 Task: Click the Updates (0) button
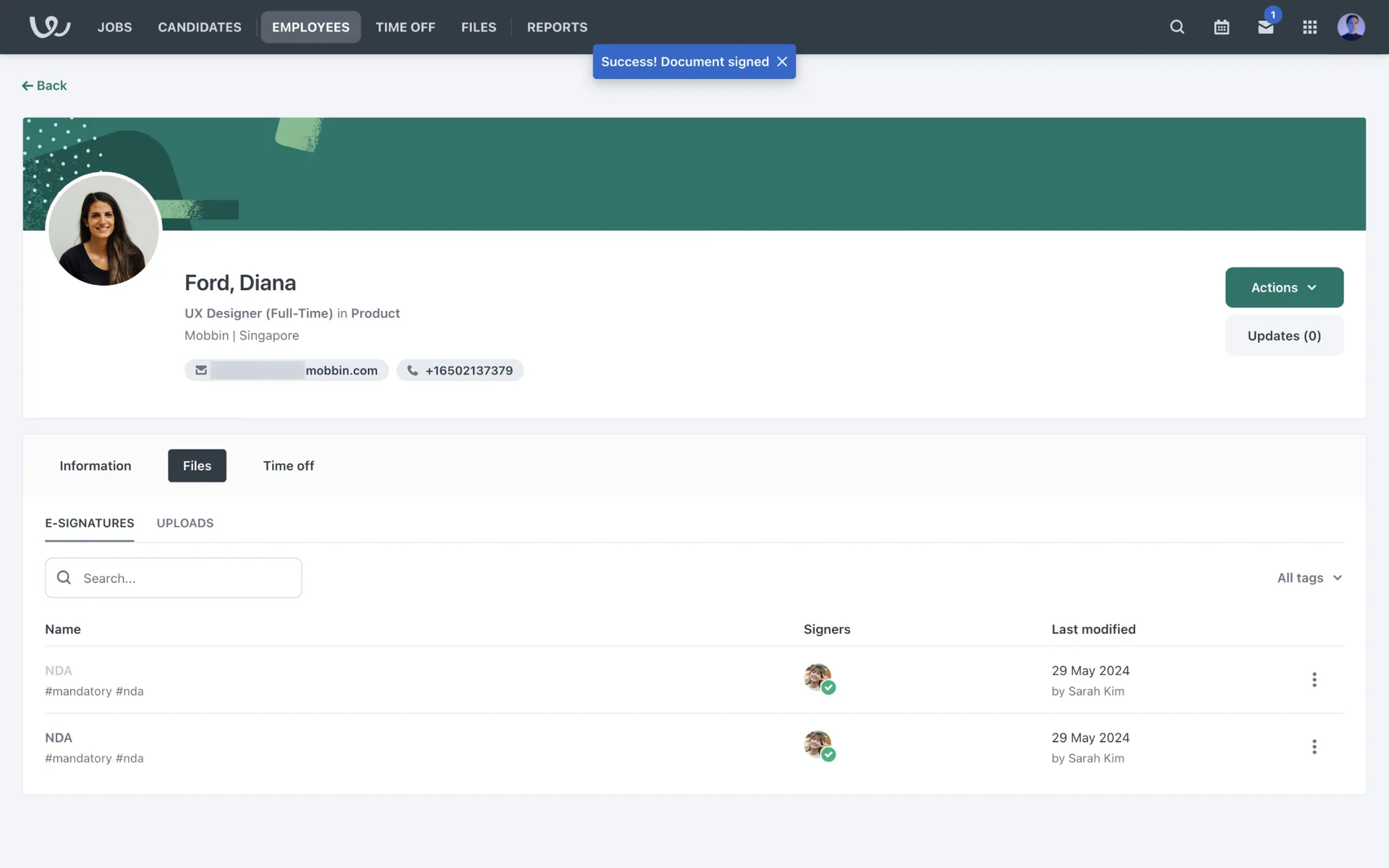(1284, 336)
